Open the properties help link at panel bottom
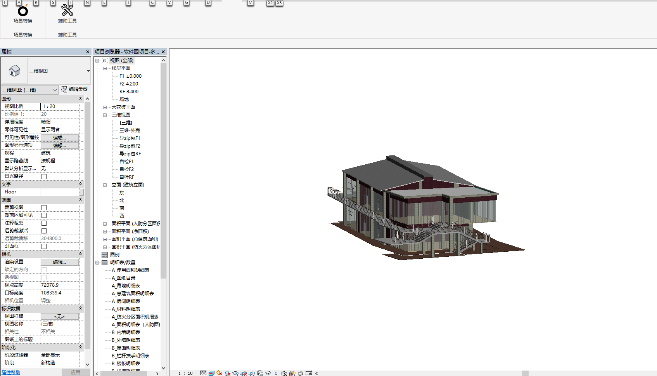 (x=10, y=372)
